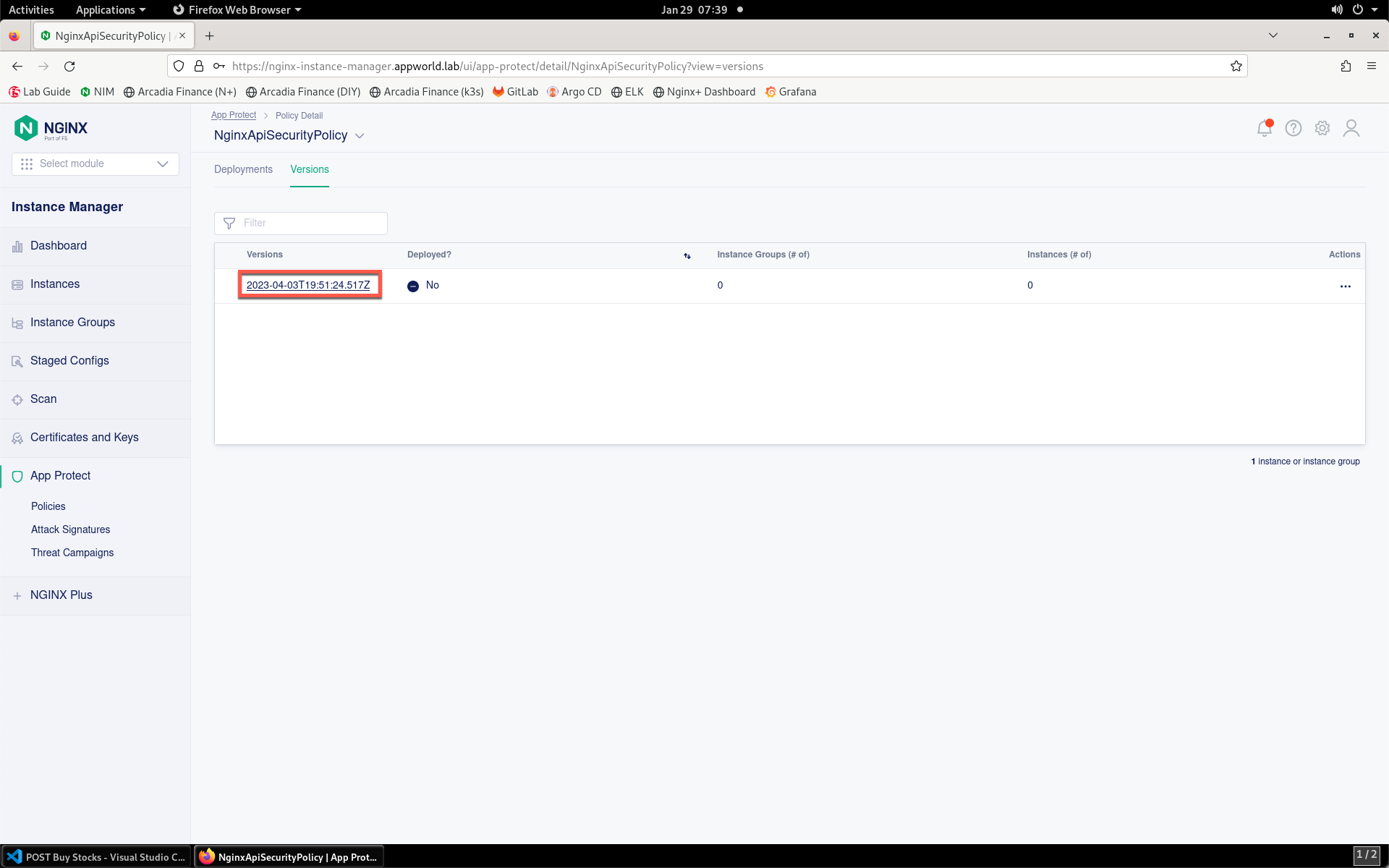Image resolution: width=1389 pixels, height=868 pixels.
Task: Open system power menu arrow
Action: pos(1375,9)
